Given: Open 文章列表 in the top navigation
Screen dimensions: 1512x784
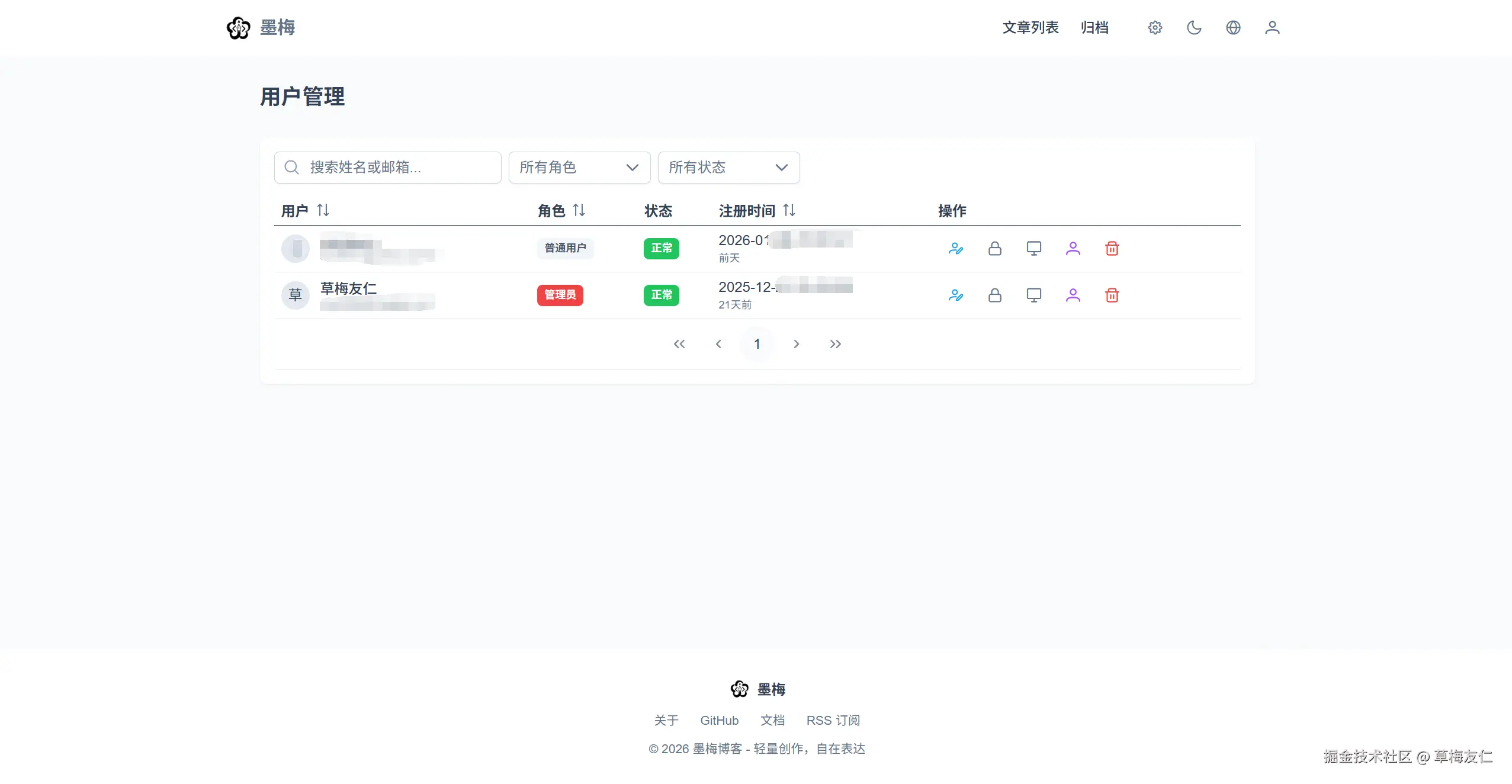Looking at the screenshot, I should pyautogui.click(x=1030, y=28).
